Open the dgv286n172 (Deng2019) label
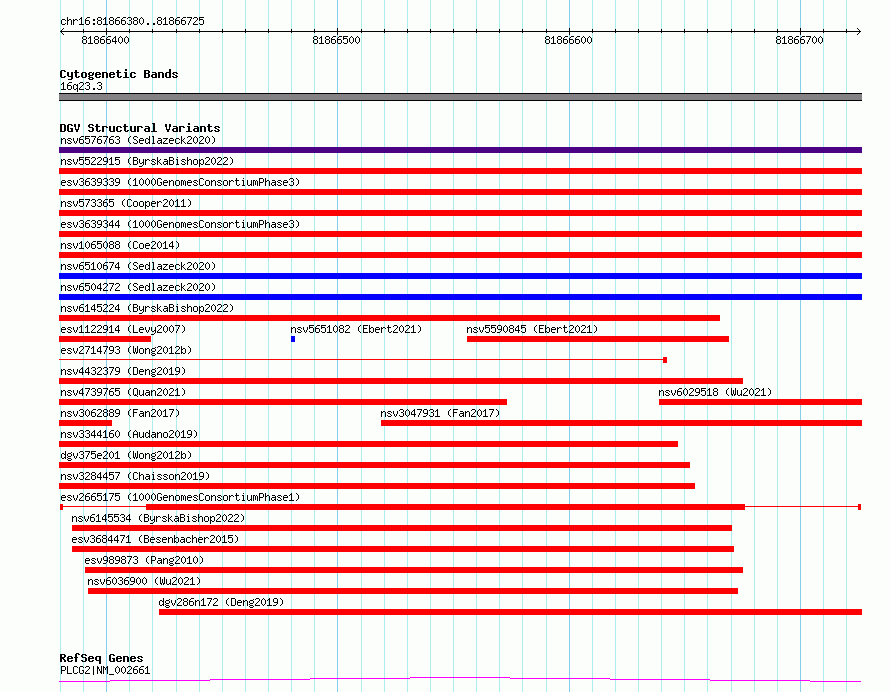The width and height of the screenshot is (890, 692). [x=221, y=602]
